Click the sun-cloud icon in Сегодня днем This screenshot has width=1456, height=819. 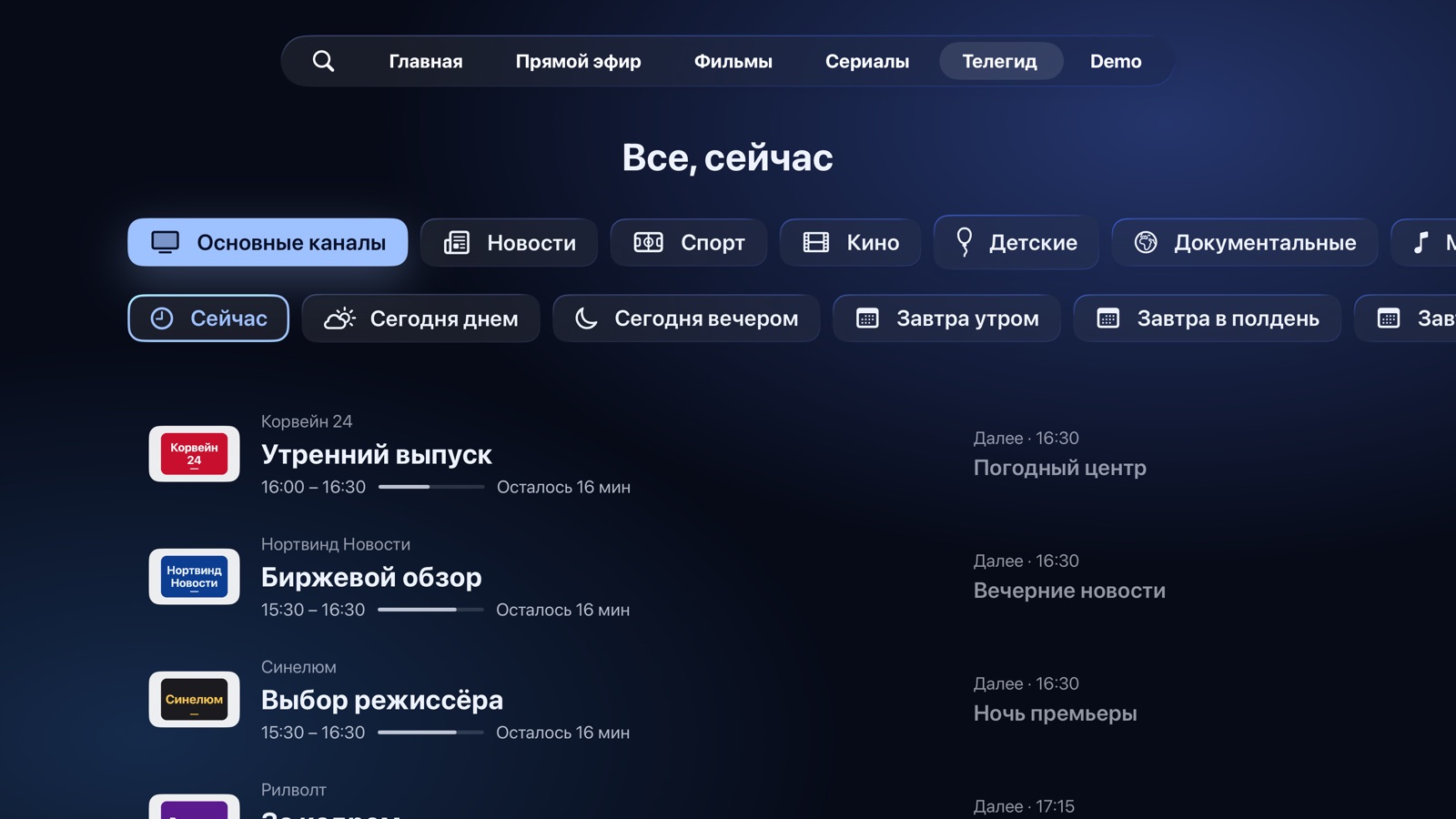pyautogui.click(x=339, y=318)
